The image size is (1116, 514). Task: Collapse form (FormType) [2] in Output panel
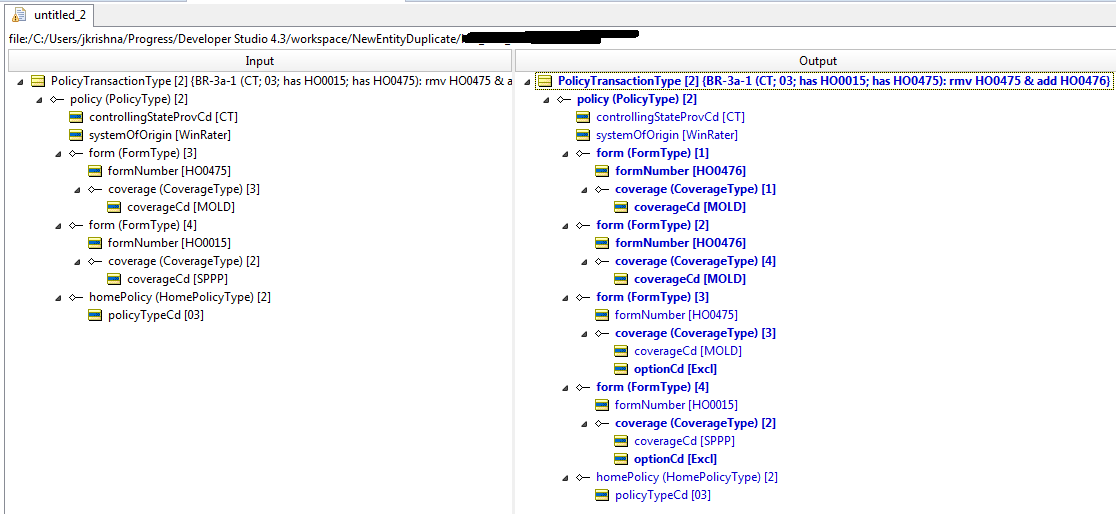[x=565, y=226]
